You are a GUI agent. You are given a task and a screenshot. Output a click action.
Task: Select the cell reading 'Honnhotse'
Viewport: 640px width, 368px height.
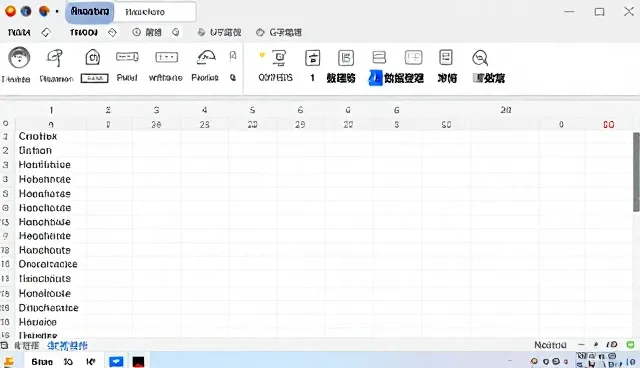(x=51, y=194)
